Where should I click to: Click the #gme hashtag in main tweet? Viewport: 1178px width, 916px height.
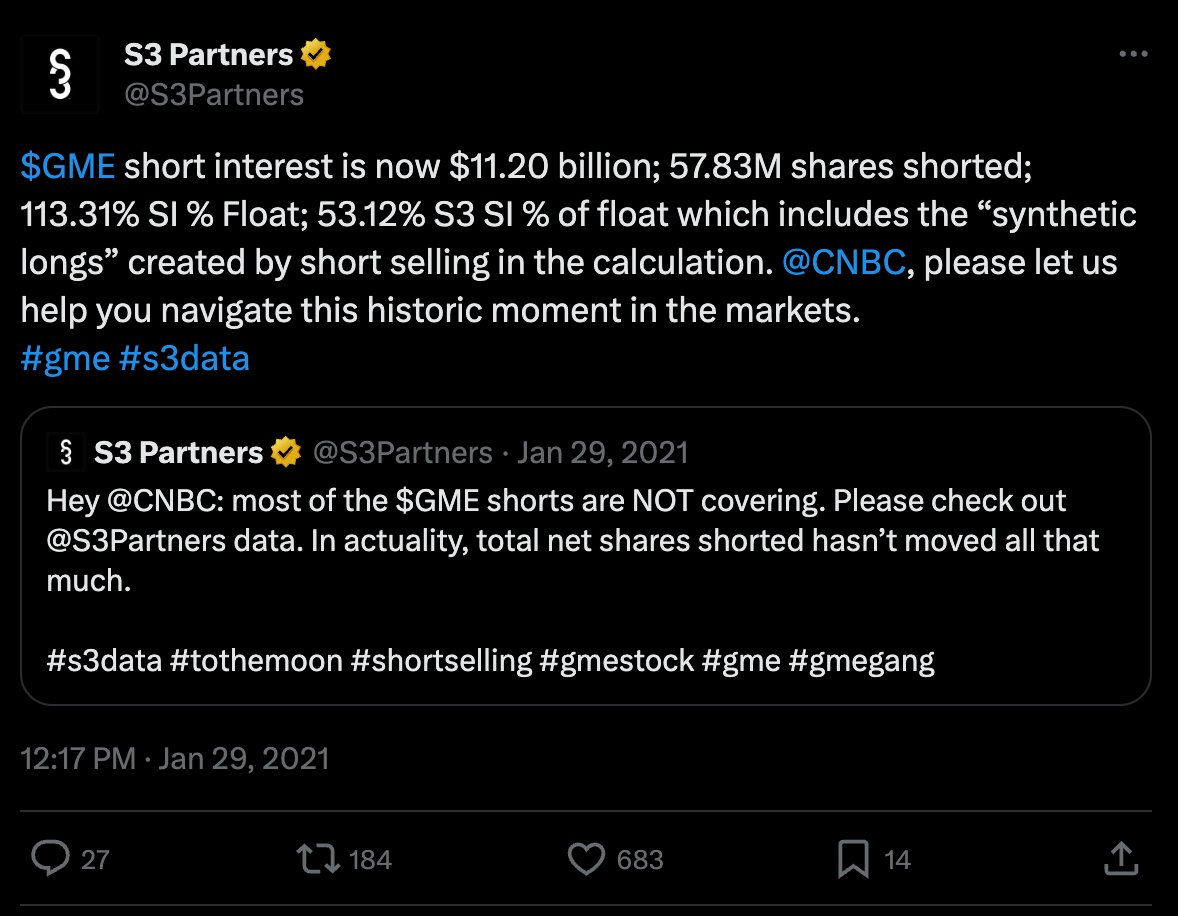tap(65, 357)
